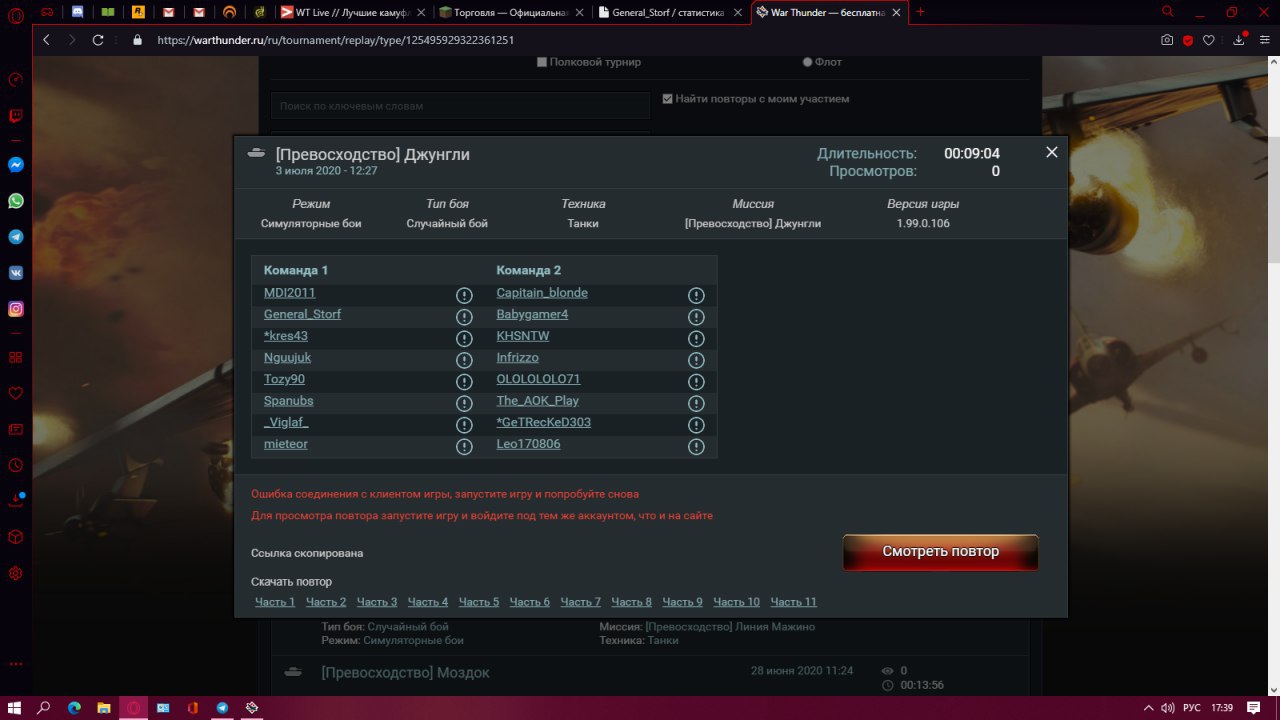Image resolution: width=1280 pixels, height=720 pixels.
Task: Download replay 'Часть 5'
Action: [x=479, y=602]
